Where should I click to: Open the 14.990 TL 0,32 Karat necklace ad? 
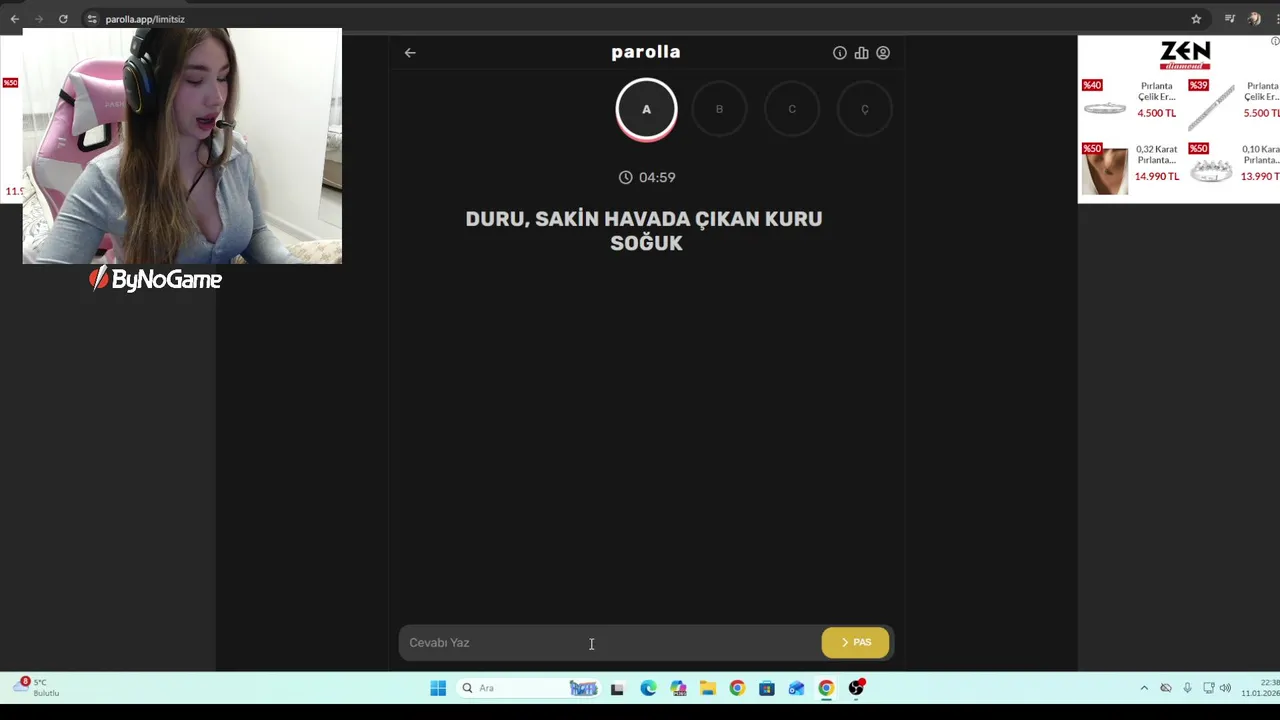[x=1130, y=168]
